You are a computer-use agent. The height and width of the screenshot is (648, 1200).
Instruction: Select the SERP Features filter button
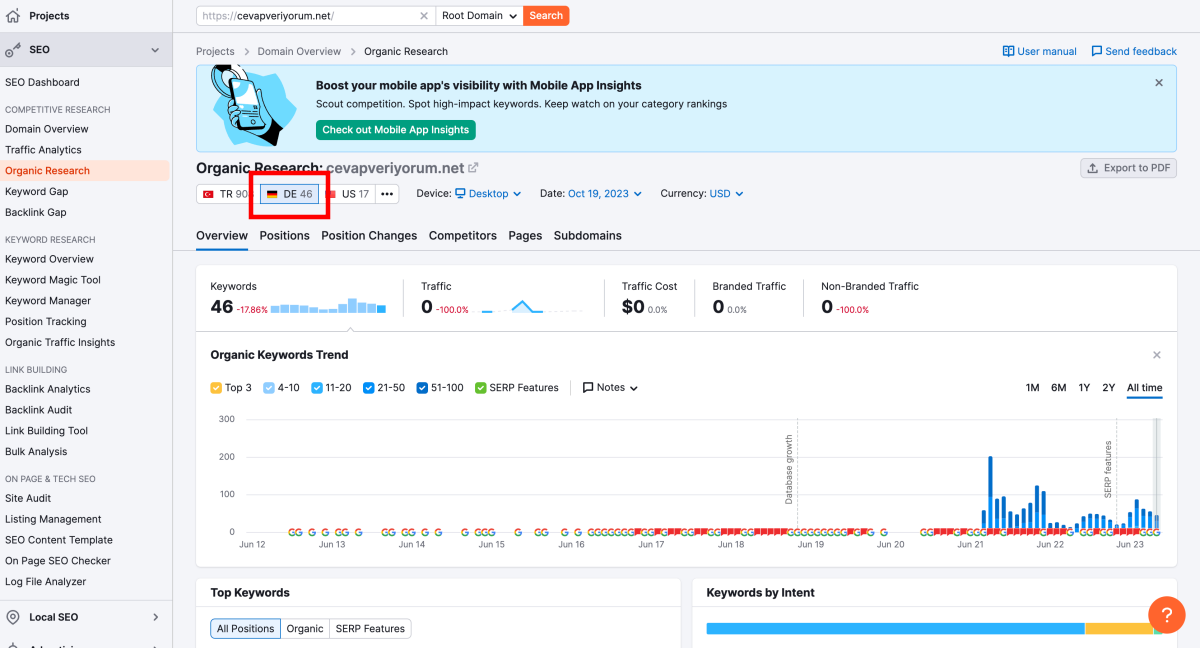pos(370,629)
